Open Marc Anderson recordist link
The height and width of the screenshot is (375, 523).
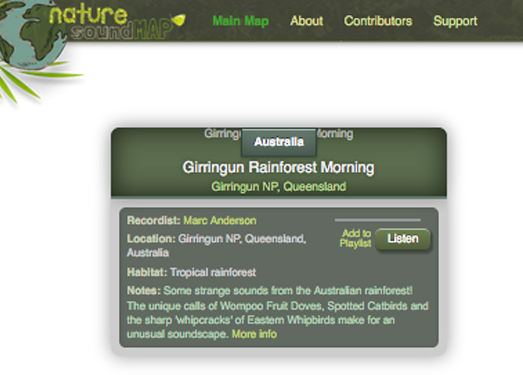coord(220,221)
